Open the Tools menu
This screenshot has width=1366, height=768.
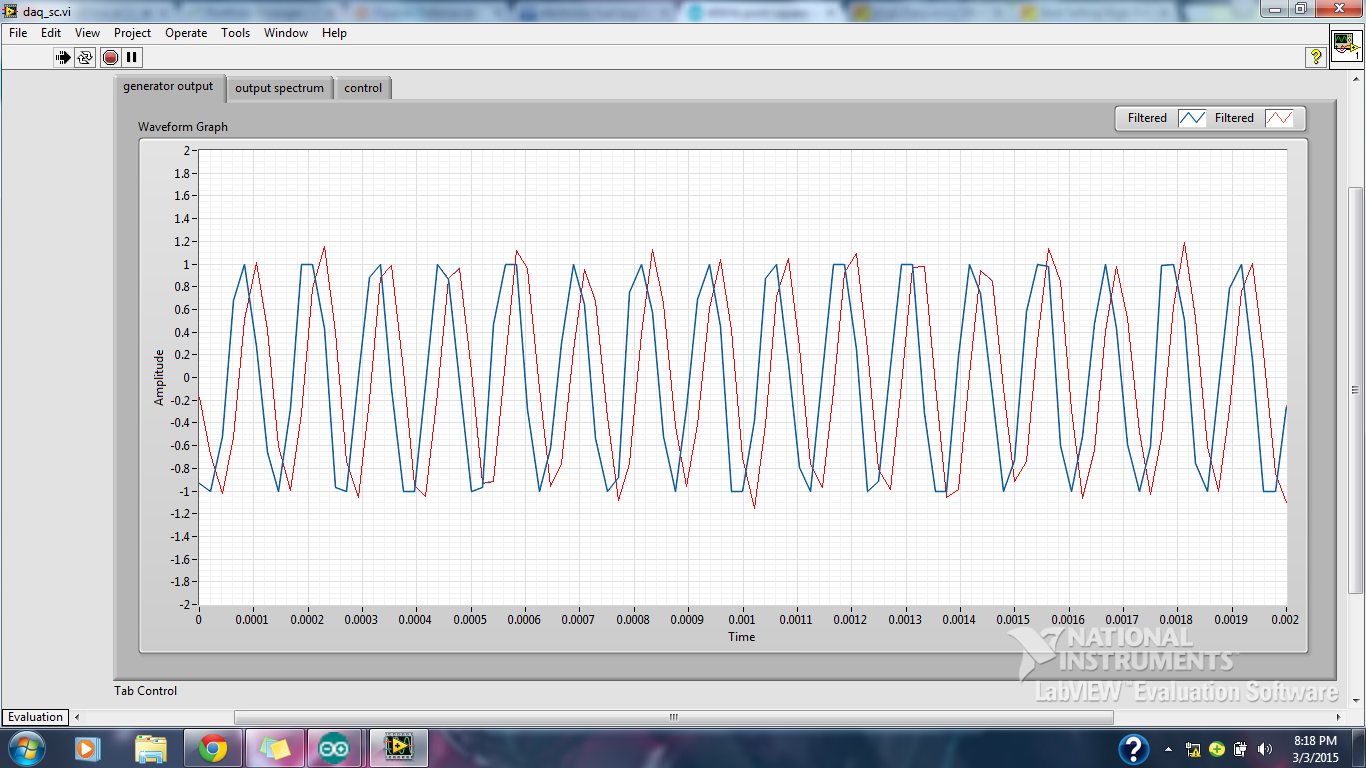click(x=235, y=33)
